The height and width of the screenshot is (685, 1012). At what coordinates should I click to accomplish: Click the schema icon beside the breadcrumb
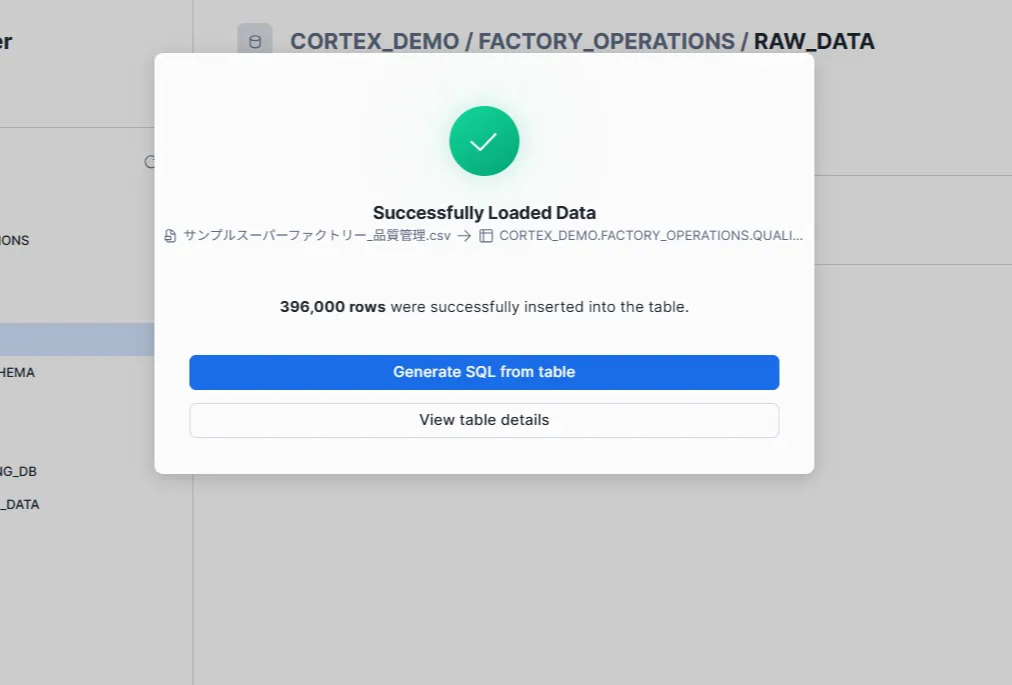254,41
